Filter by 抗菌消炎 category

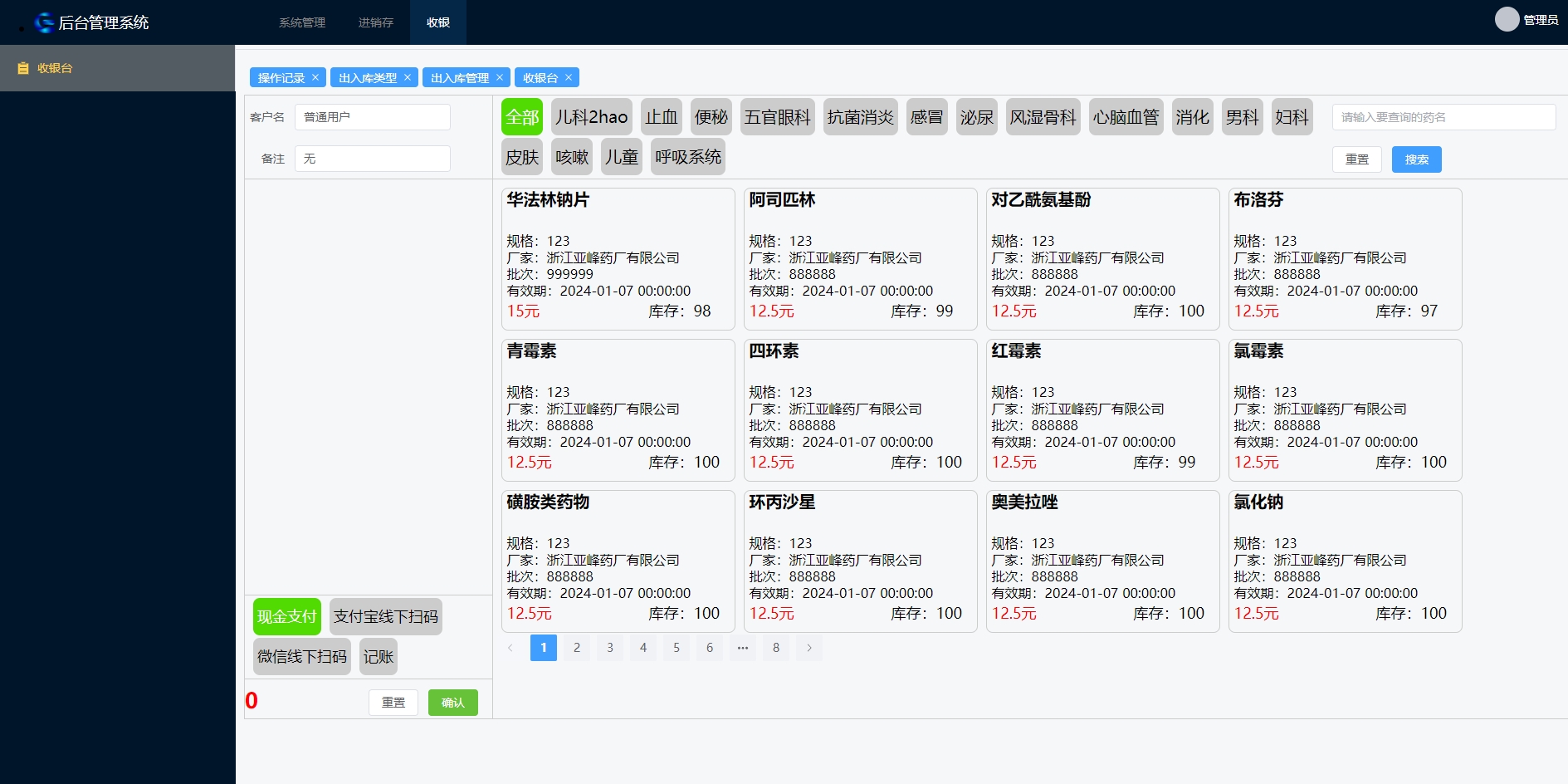click(x=861, y=117)
